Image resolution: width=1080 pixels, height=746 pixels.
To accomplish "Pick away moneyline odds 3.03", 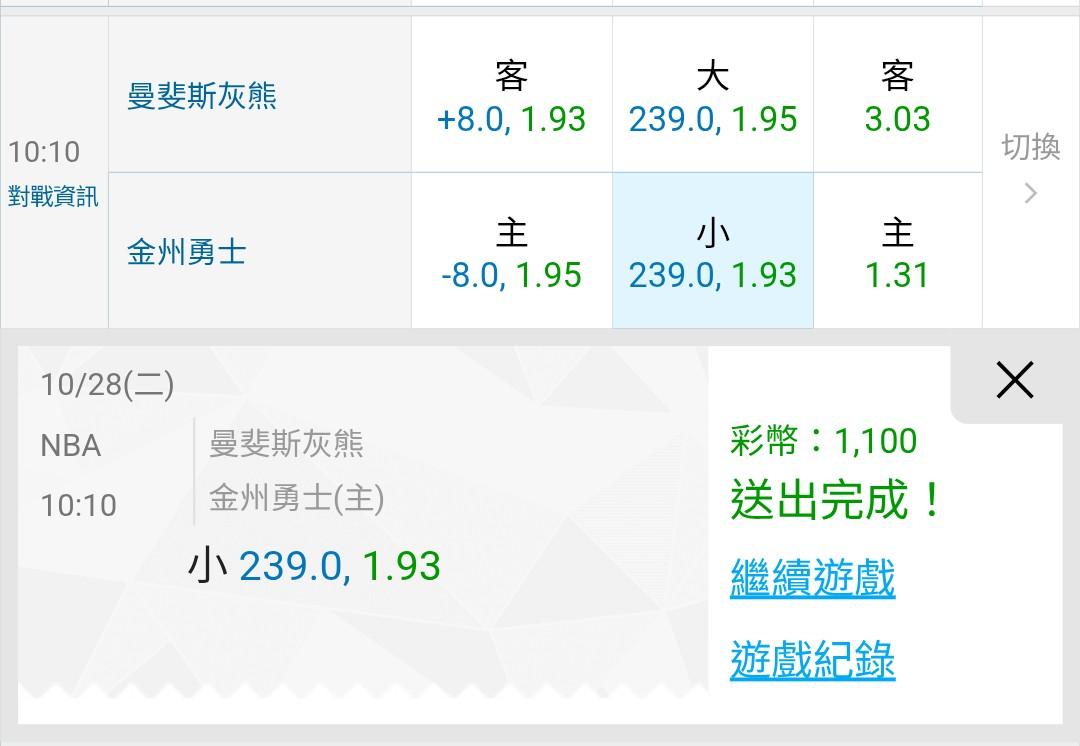I will coord(897,96).
